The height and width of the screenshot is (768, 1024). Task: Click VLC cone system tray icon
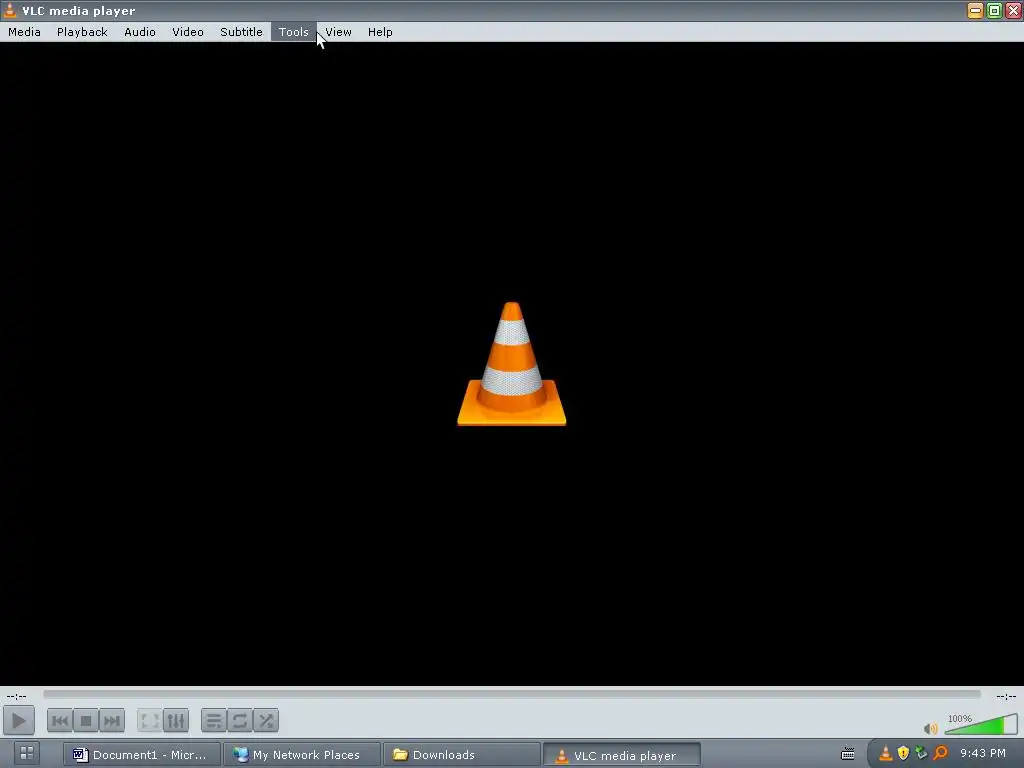[x=886, y=754]
